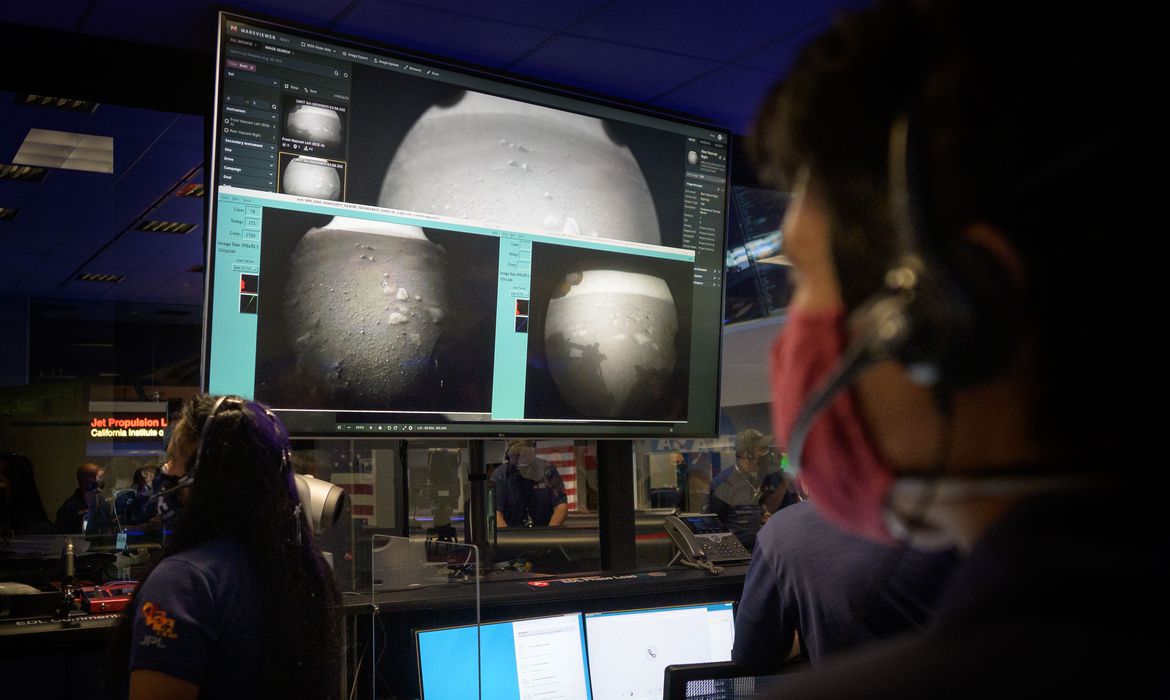Open the Sol Browse tab

240,43
